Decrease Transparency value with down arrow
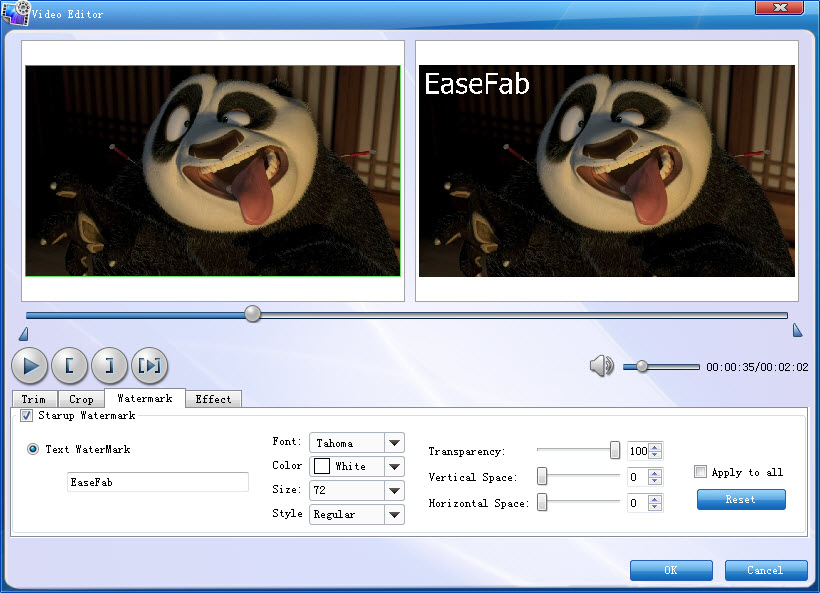 [655, 455]
